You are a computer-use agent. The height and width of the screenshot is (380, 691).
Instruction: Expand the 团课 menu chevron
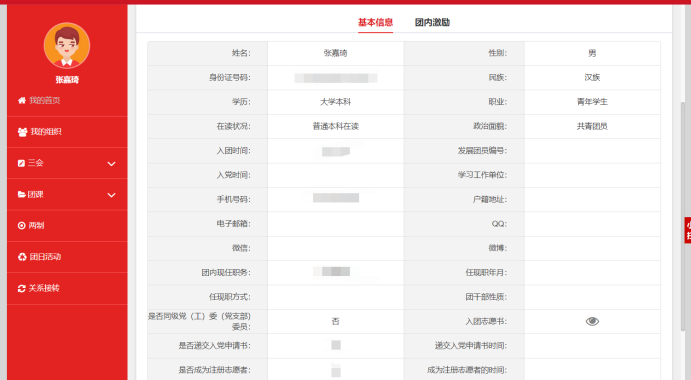[x=111, y=195]
